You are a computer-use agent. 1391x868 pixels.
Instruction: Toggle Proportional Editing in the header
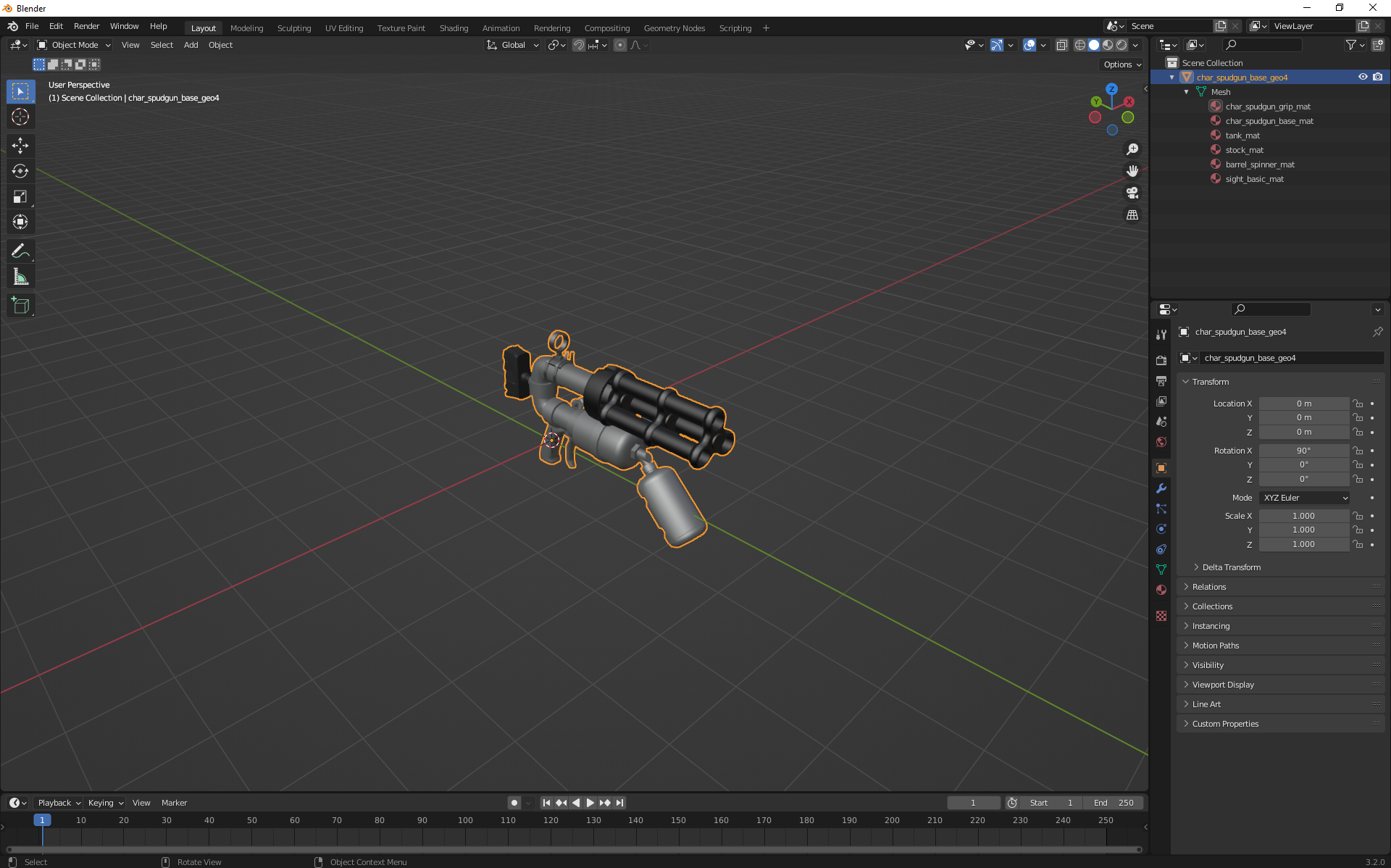click(x=620, y=45)
